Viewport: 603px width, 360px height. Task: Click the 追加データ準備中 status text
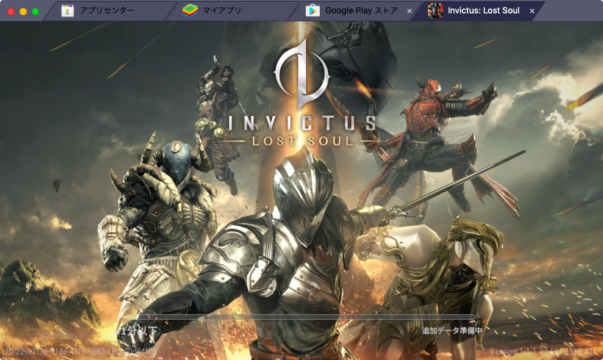pos(452,331)
